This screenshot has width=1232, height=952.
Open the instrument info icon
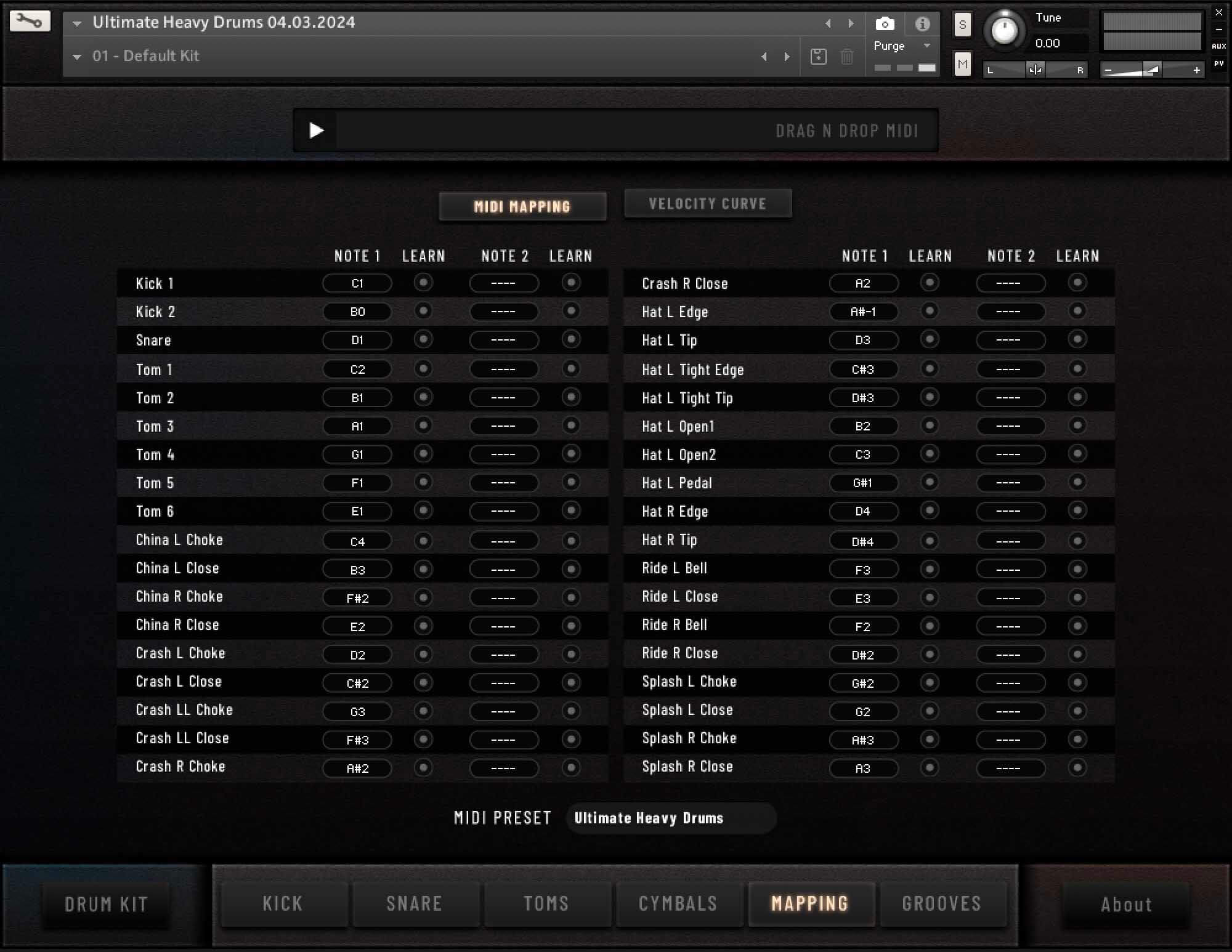[922, 24]
